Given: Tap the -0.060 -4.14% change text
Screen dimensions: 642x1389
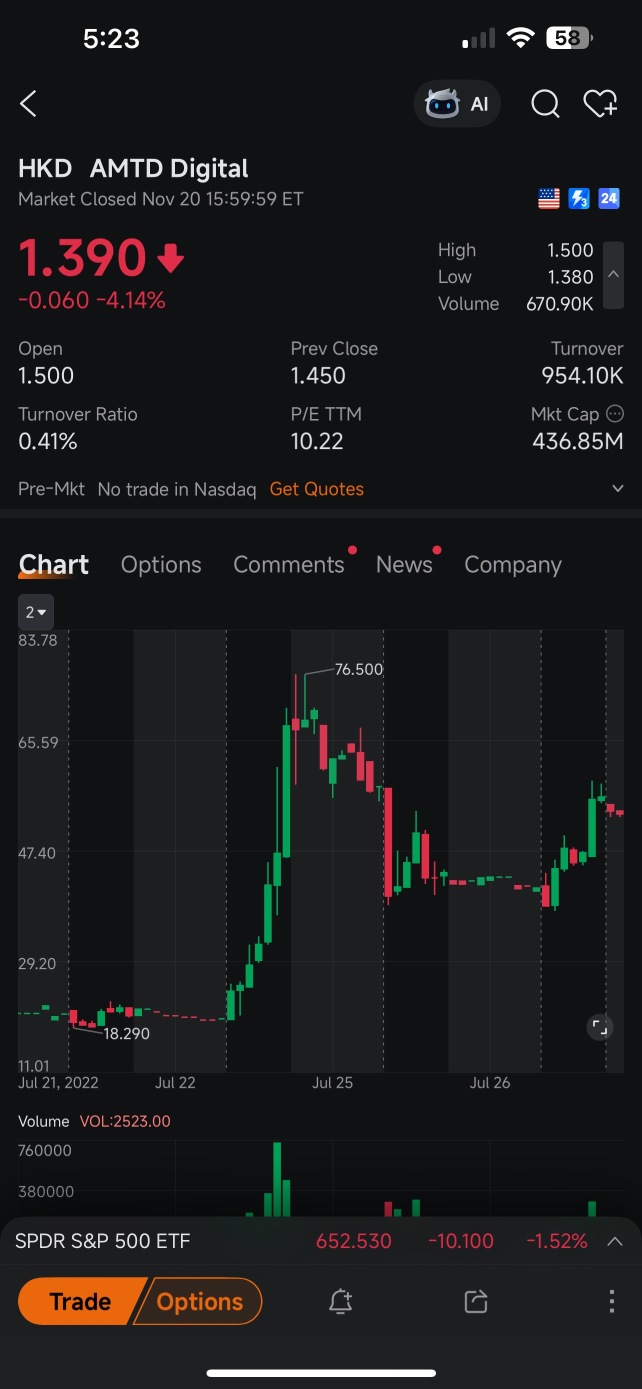Looking at the screenshot, I should tap(92, 300).
